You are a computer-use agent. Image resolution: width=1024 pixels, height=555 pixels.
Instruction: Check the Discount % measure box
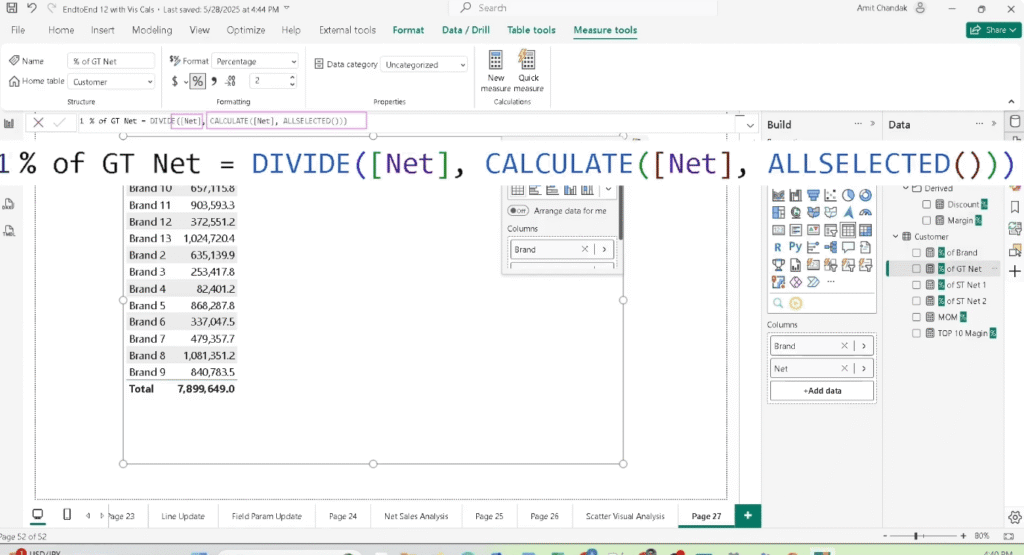[x=926, y=204]
